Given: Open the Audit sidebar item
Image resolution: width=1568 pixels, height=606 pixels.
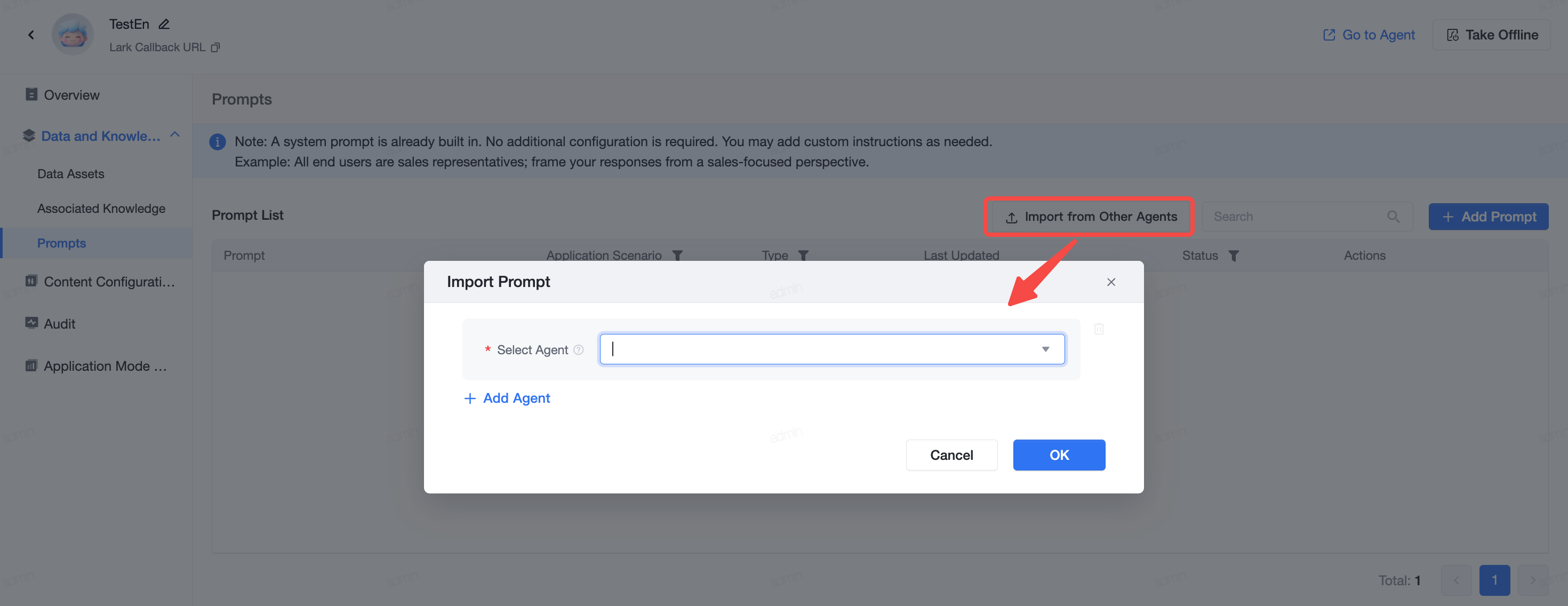Looking at the screenshot, I should (59, 324).
